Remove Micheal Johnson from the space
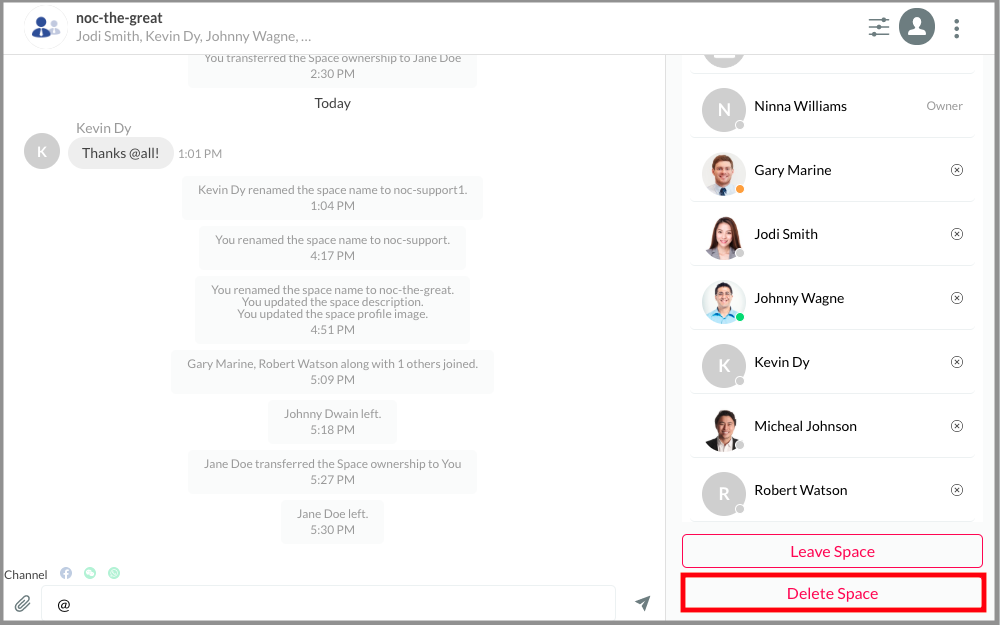 [956, 426]
